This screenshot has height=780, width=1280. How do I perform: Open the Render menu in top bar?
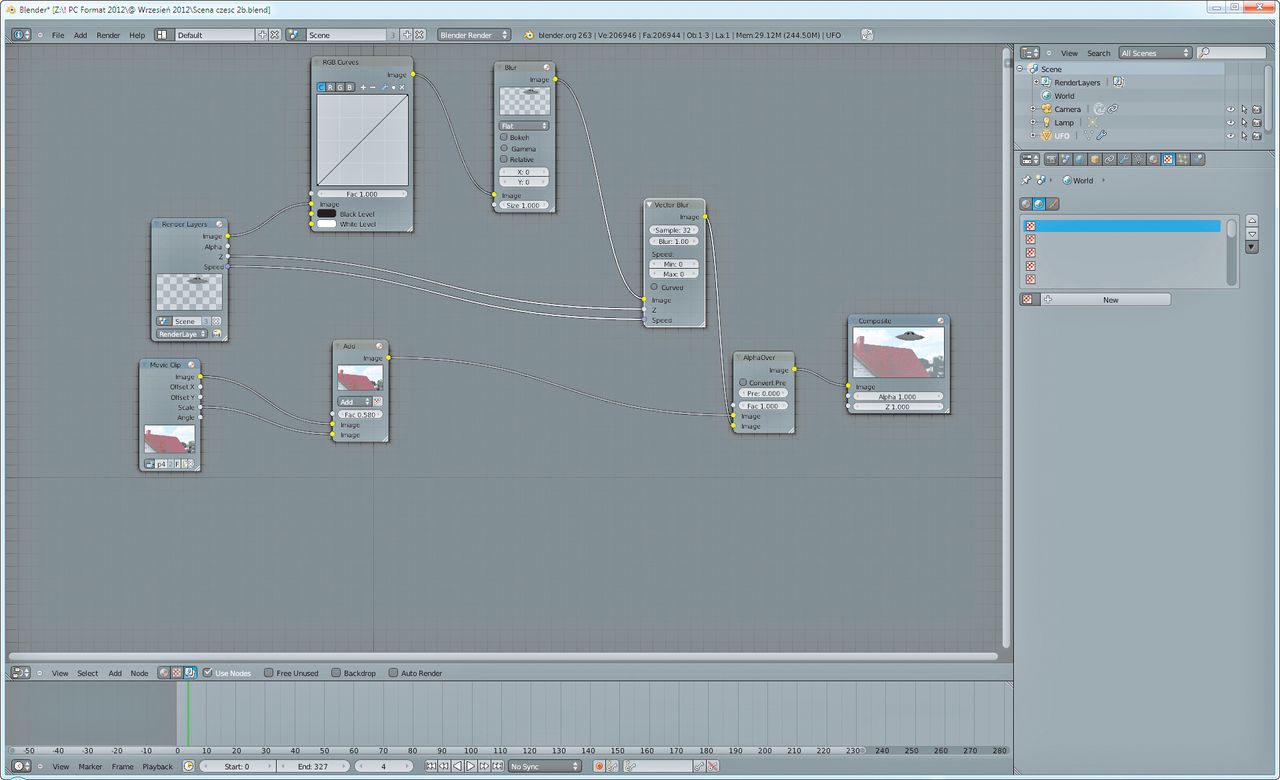tap(108, 35)
